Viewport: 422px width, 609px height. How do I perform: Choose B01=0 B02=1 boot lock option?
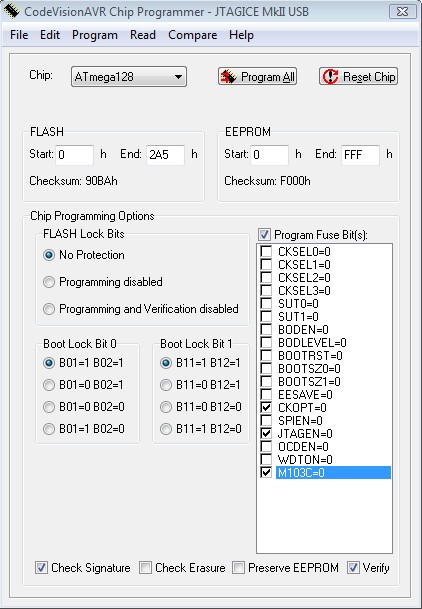point(49,385)
